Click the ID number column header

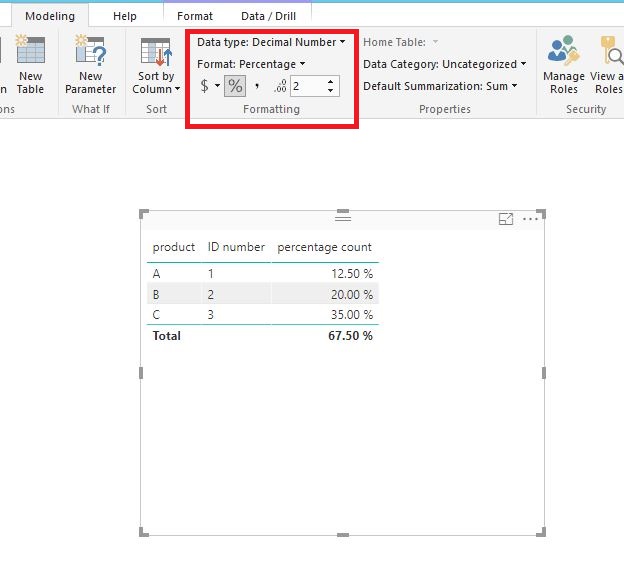(236, 247)
